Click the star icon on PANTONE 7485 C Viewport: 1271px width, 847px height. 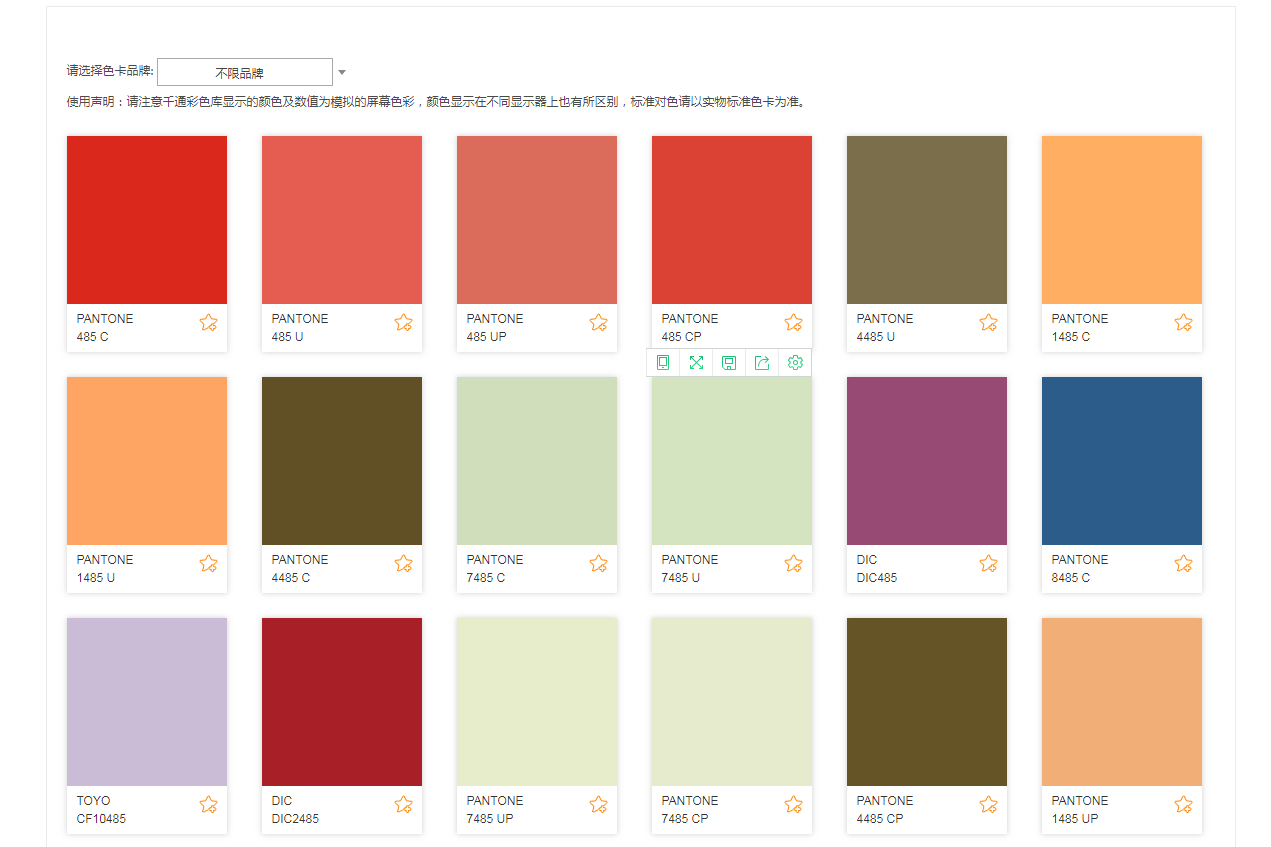pyautogui.click(x=598, y=563)
